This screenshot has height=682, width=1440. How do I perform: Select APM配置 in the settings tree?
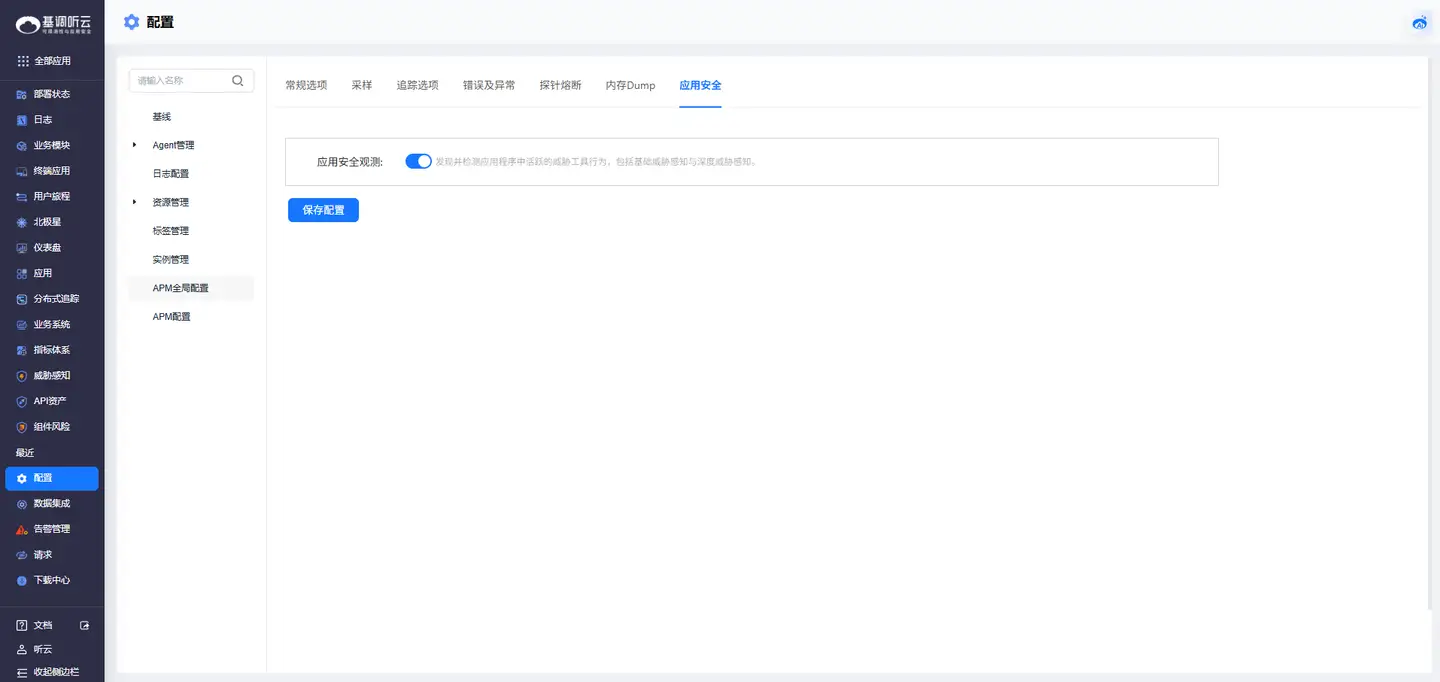(171, 317)
